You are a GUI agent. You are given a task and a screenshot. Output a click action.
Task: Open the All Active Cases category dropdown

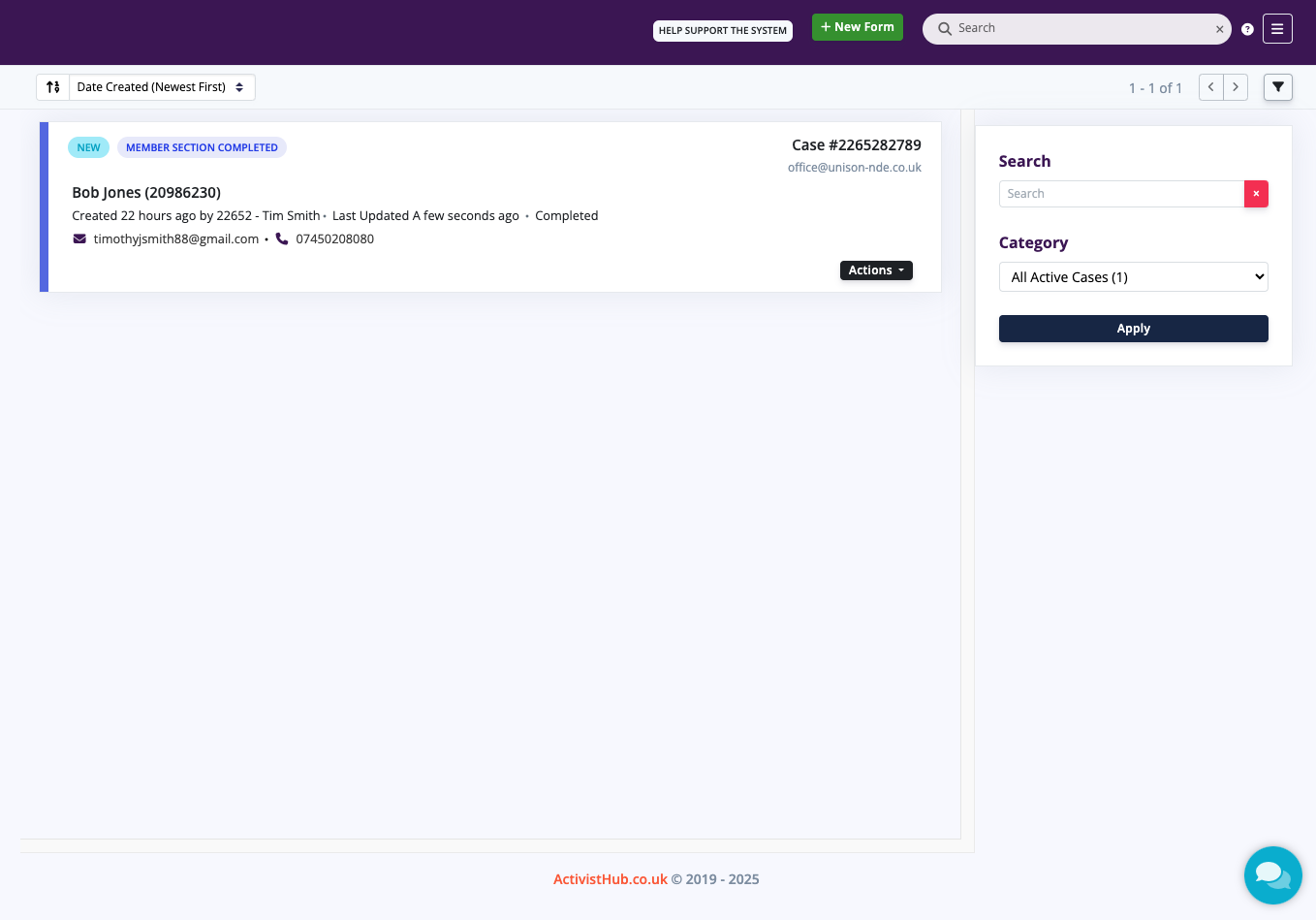click(x=1133, y=277)
